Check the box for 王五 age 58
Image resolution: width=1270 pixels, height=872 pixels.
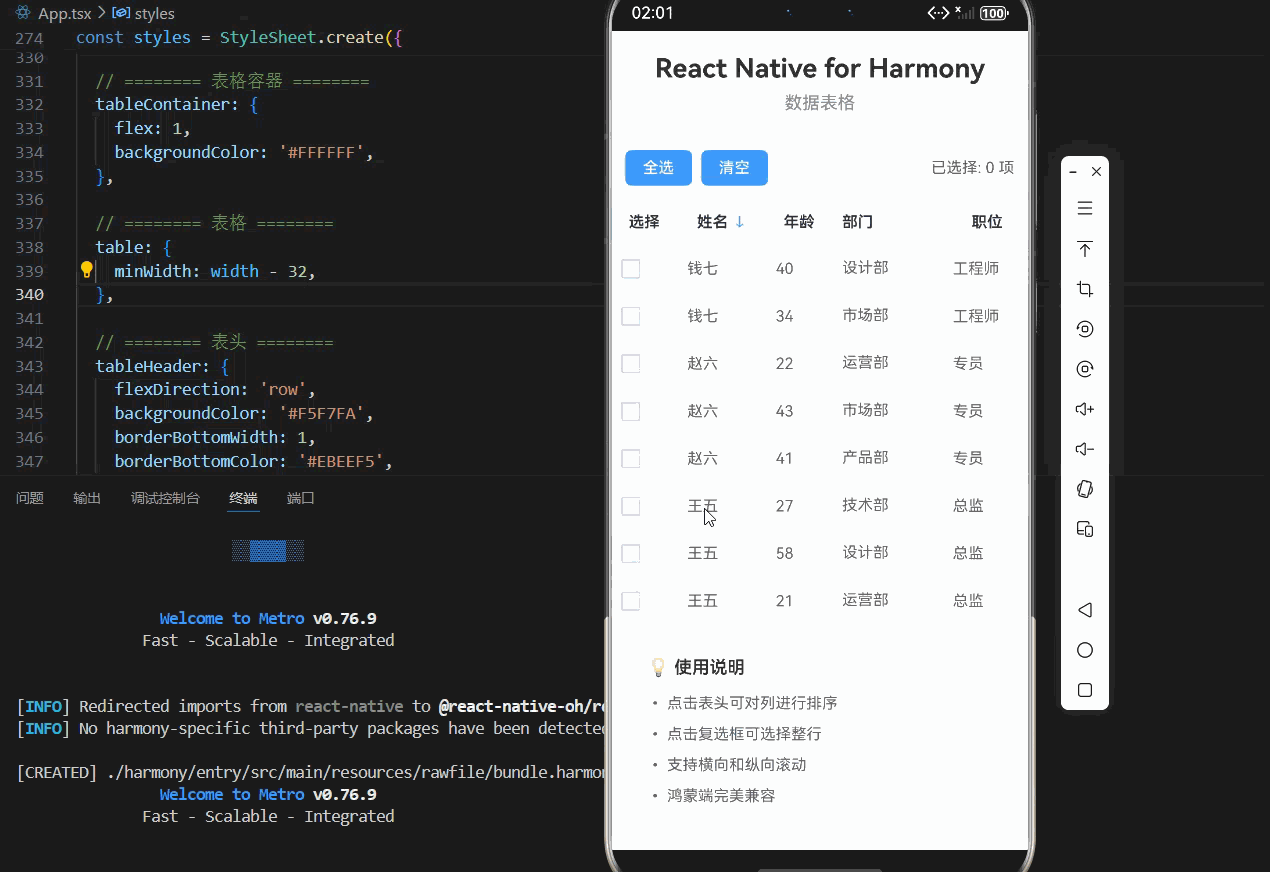click(631, 554)
